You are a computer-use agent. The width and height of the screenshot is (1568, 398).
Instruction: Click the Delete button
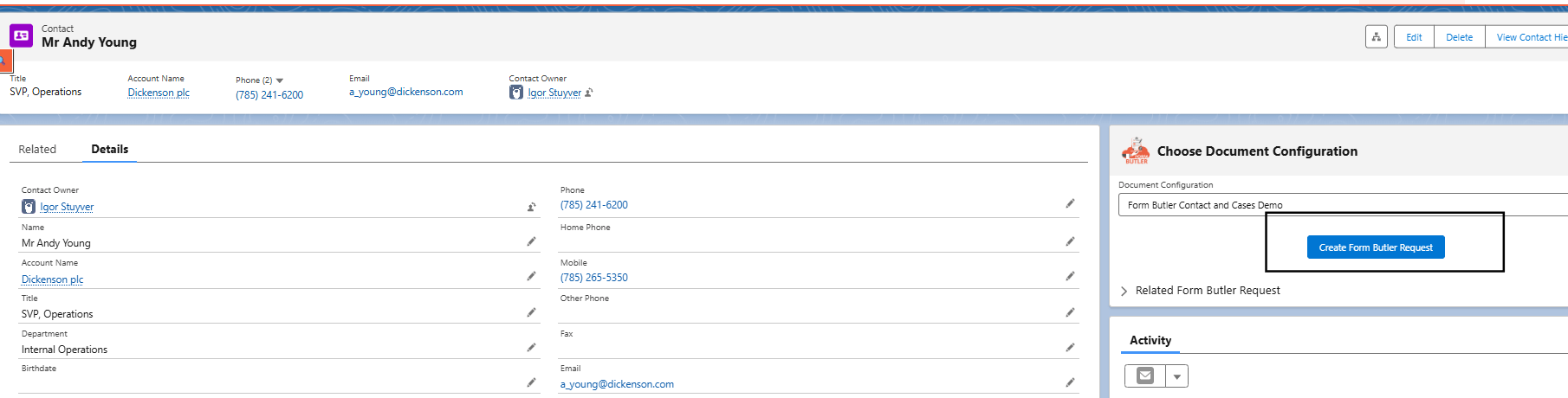coord(1459,37)
